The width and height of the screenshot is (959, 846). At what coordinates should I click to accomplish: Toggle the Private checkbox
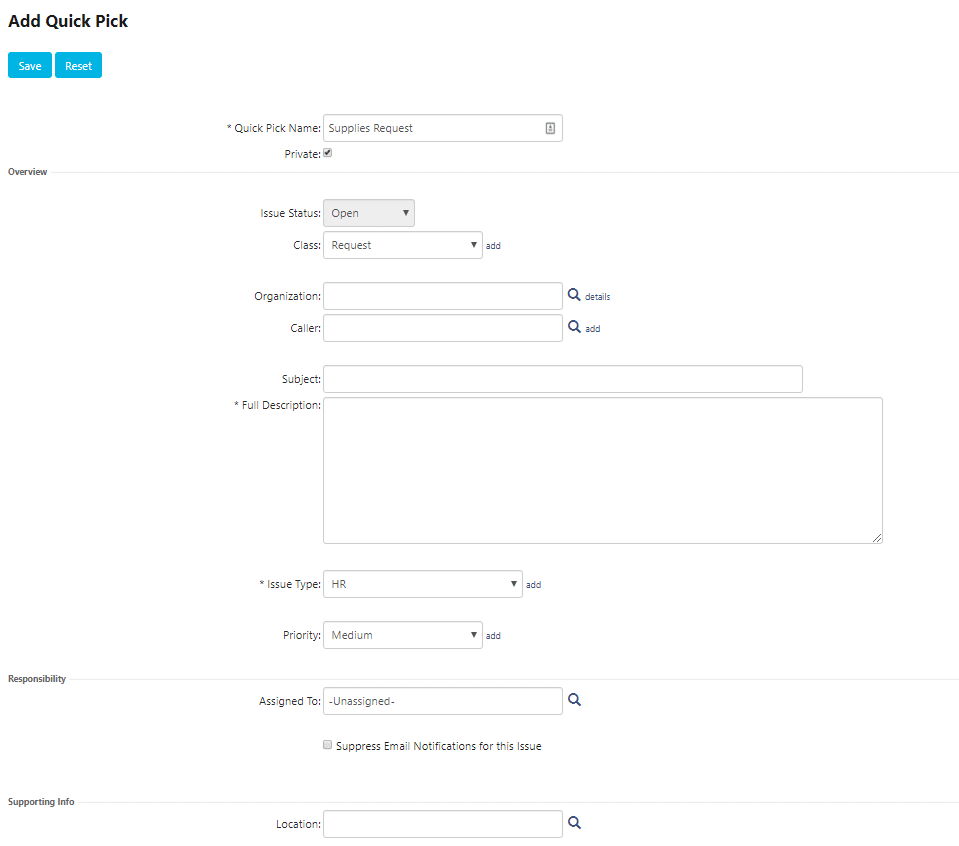[x=328, y=153]
